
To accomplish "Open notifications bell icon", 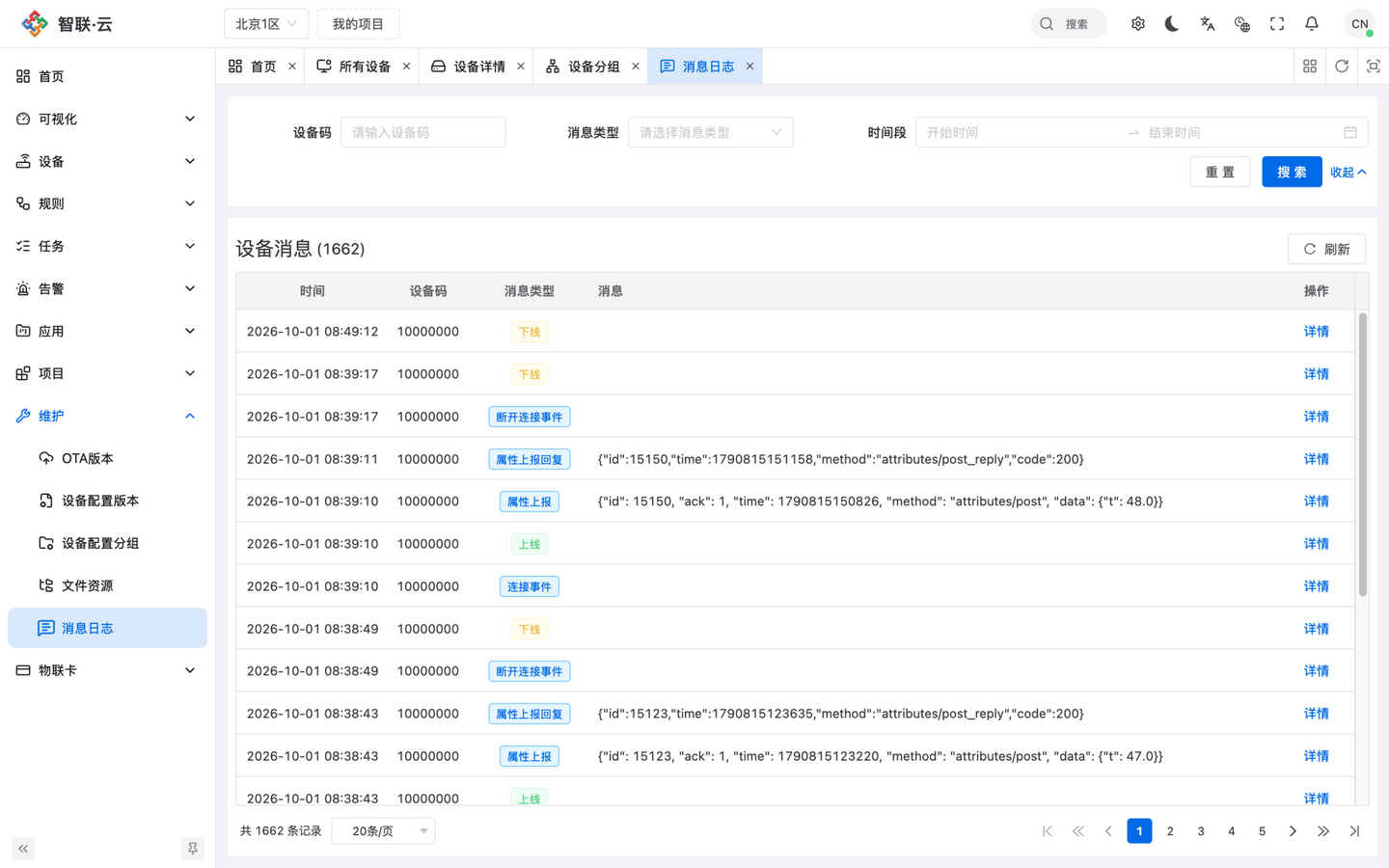I will pos(1312,24).
